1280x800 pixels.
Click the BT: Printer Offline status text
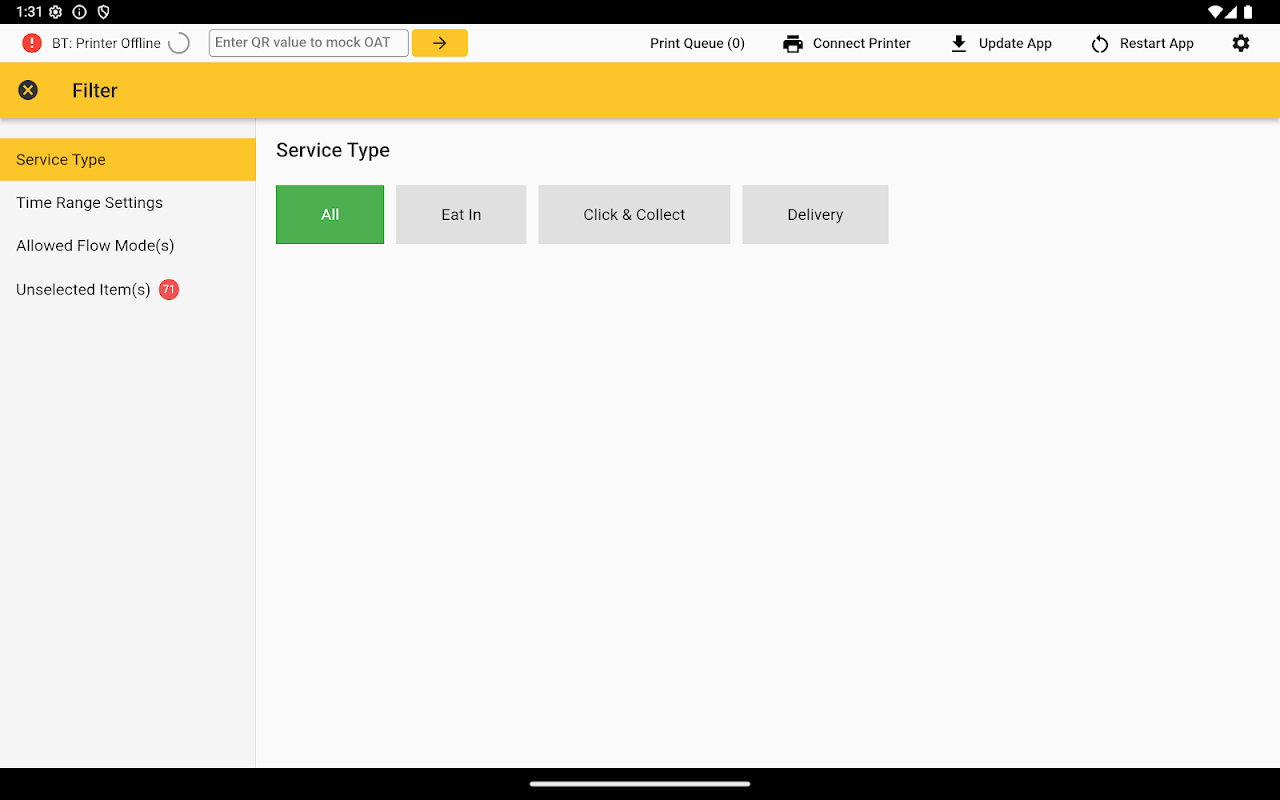[106, 43]
